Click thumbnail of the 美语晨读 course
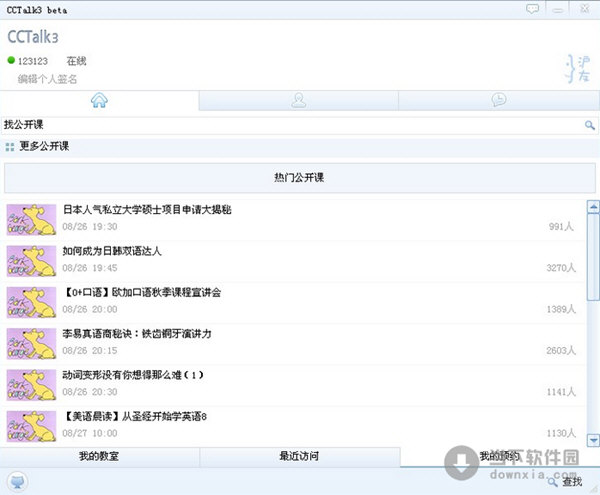This screenshot has height=495, width=600. (x=31, y=426)
